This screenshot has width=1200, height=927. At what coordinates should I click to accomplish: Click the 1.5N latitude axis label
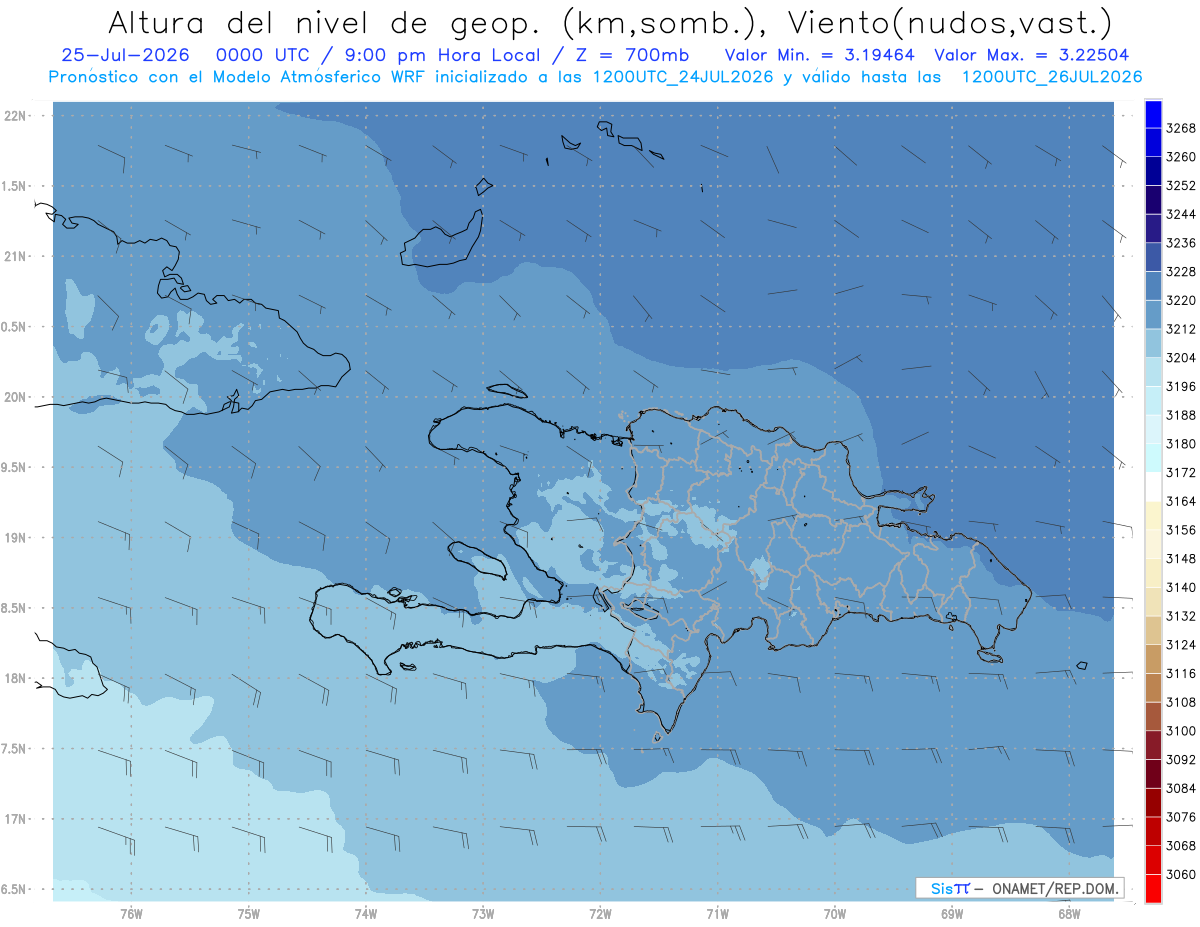coord(15,186)
